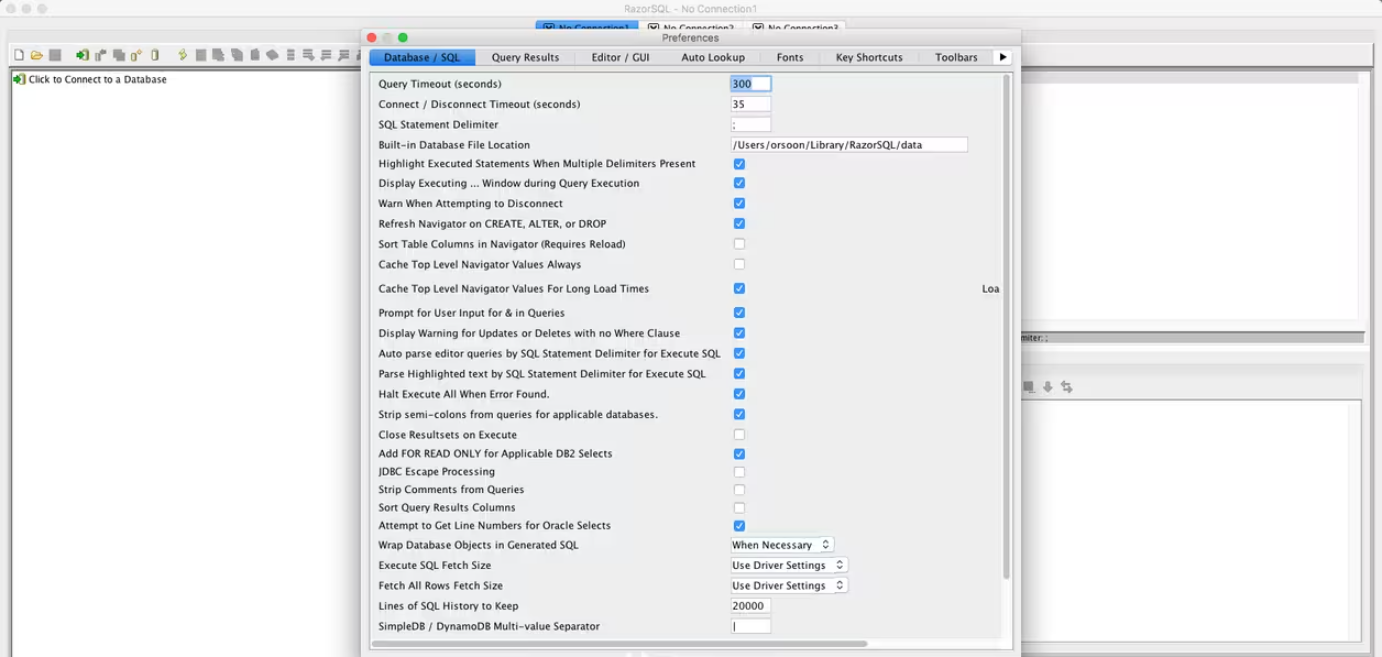Open Wrap Database Objects dropdown

[x=781, y=545]
